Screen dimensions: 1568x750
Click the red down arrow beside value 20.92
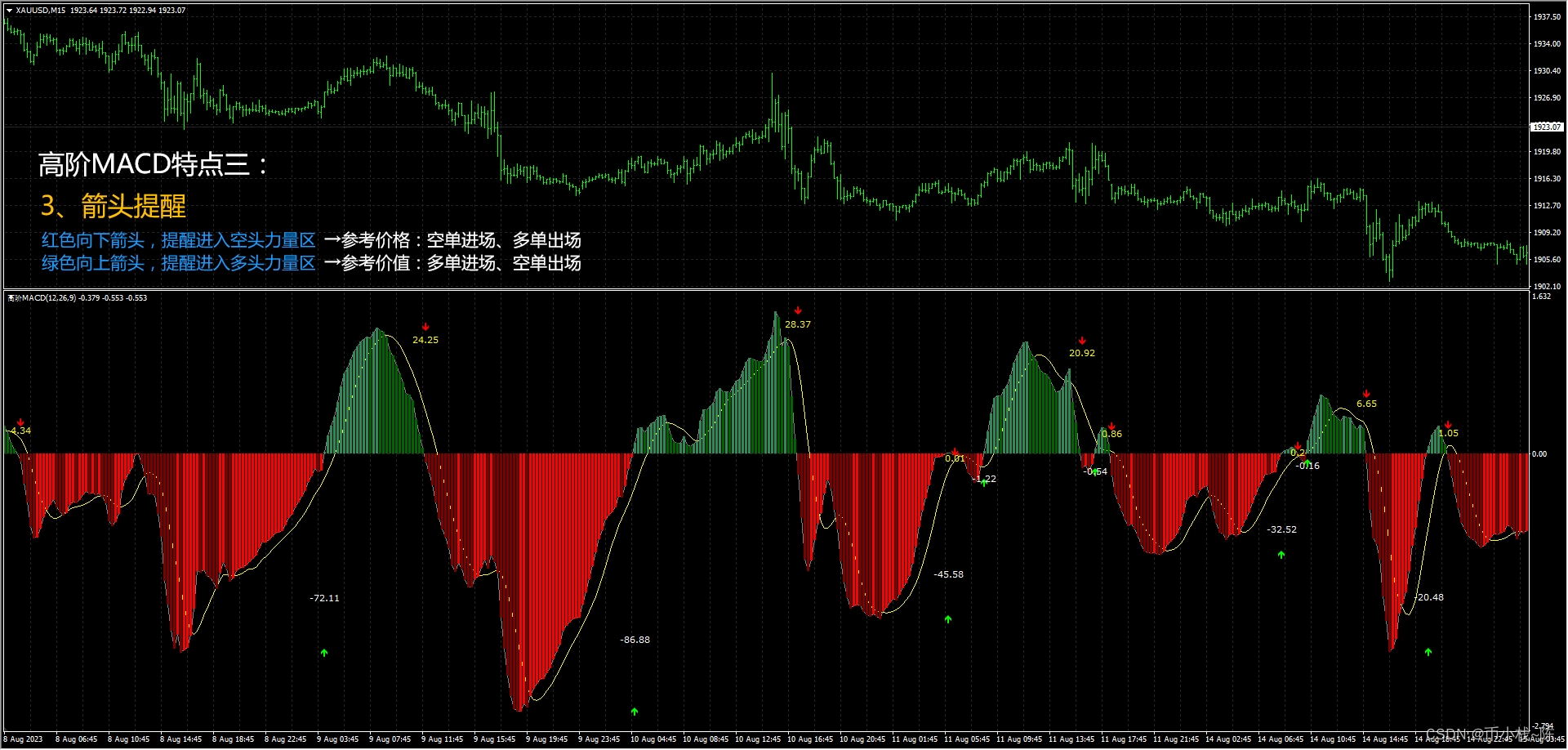point(1082,341)
